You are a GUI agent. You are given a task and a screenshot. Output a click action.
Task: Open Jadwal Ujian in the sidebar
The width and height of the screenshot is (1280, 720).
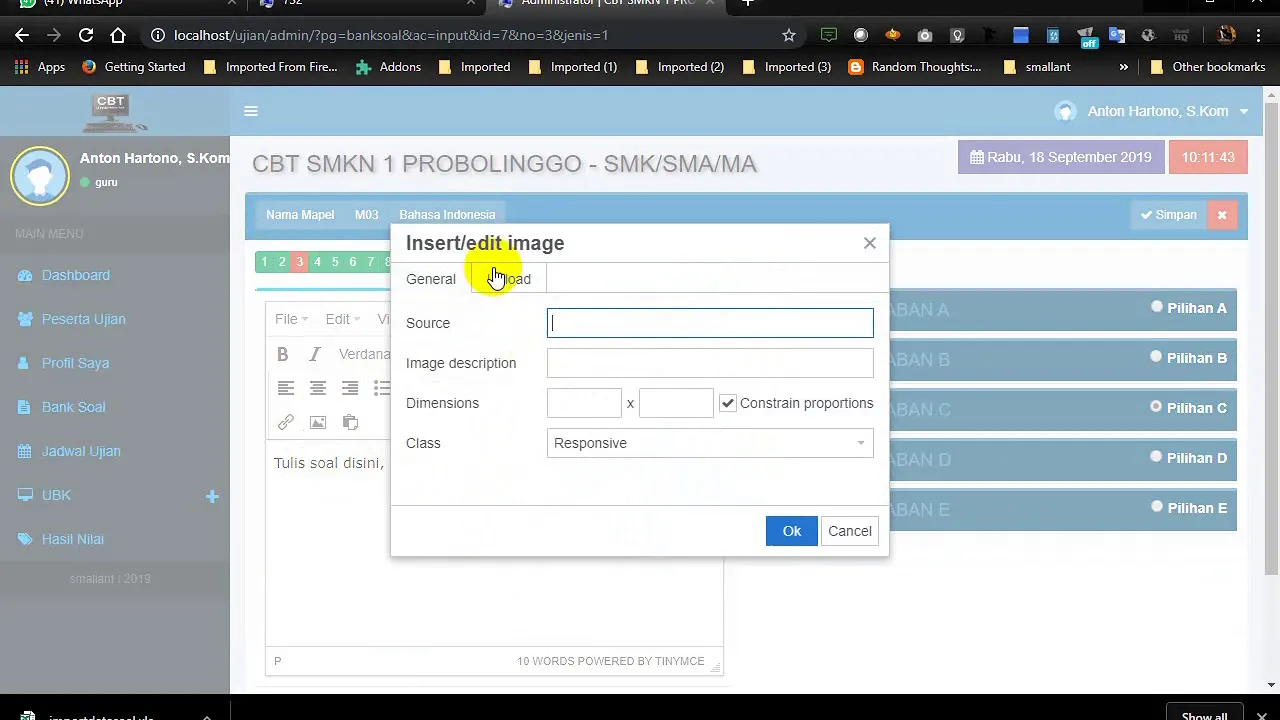[81, 451]
